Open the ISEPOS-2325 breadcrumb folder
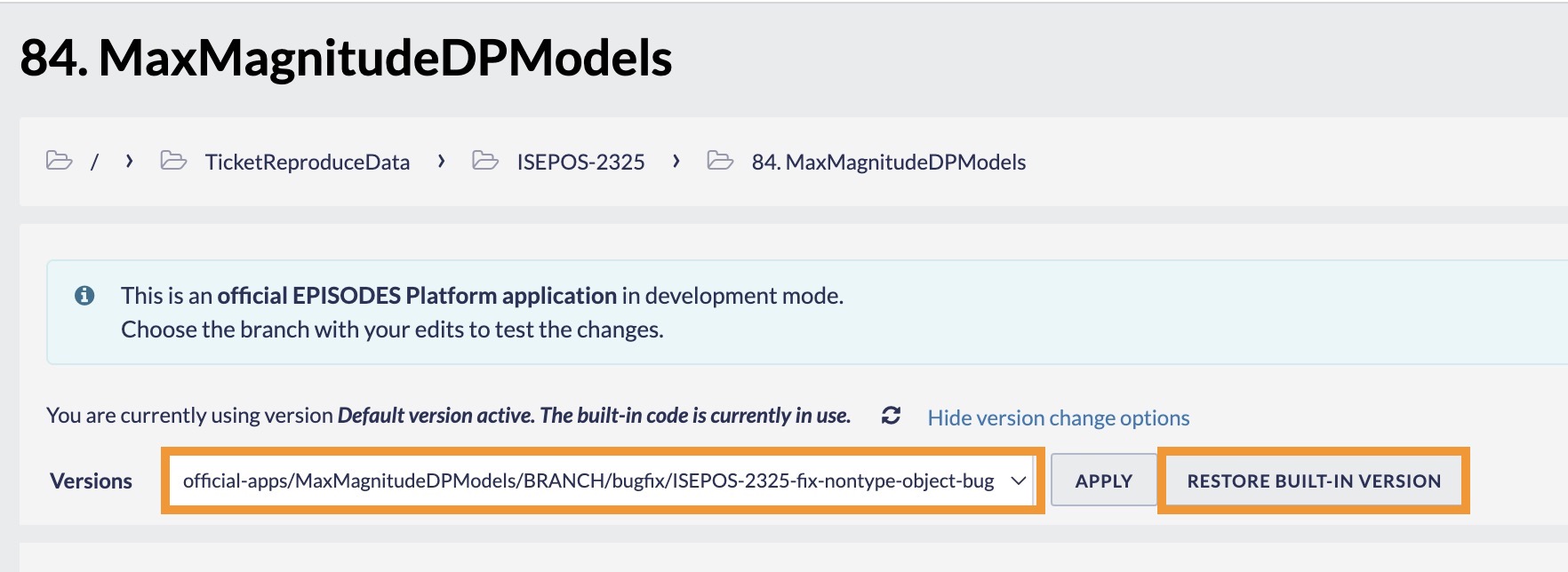The height and width of the screenshot is (572, 1568). [x=580, y=163]
